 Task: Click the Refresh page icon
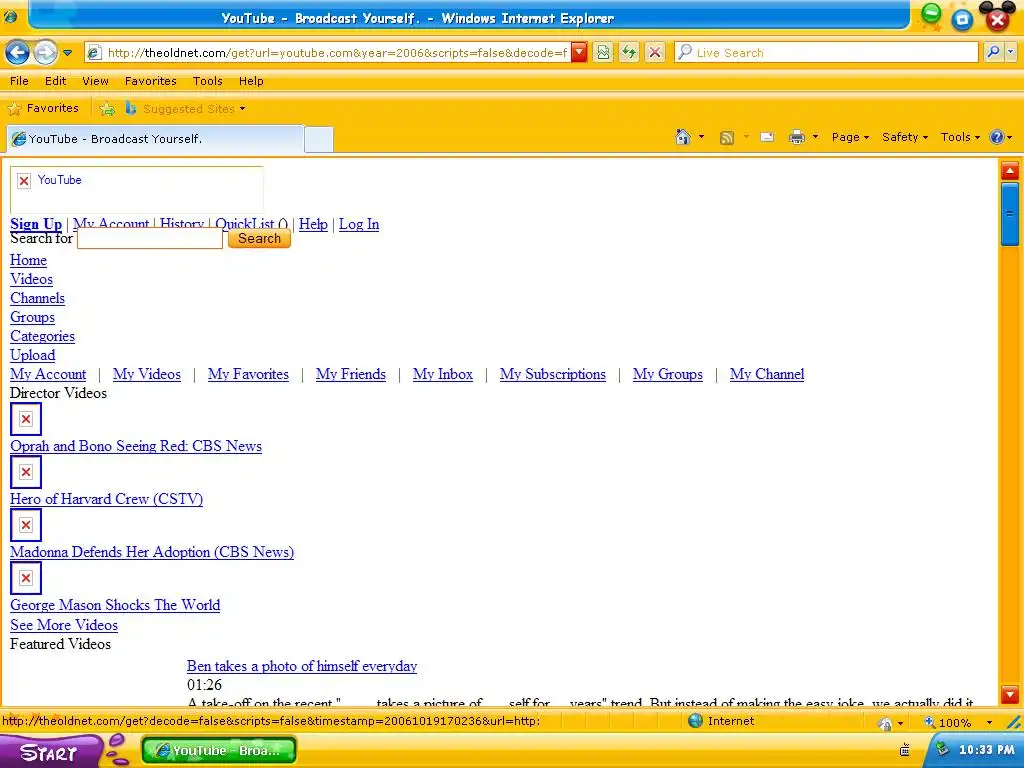tap(629, 53)
